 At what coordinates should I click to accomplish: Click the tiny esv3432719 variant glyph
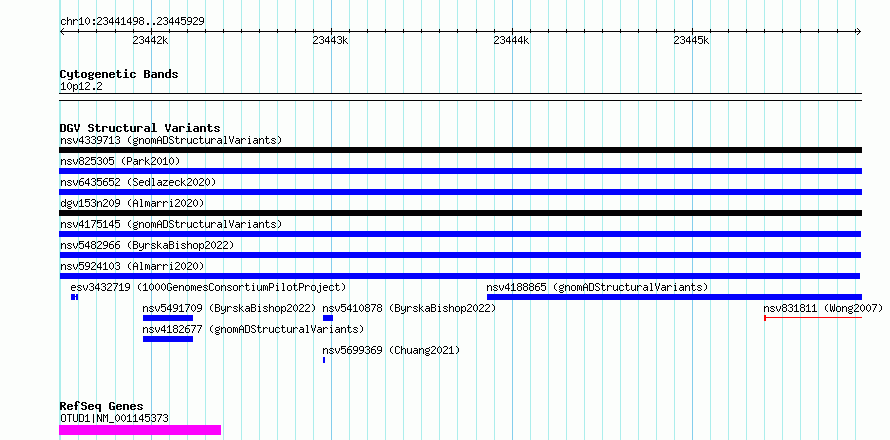[x=74, y=297]
